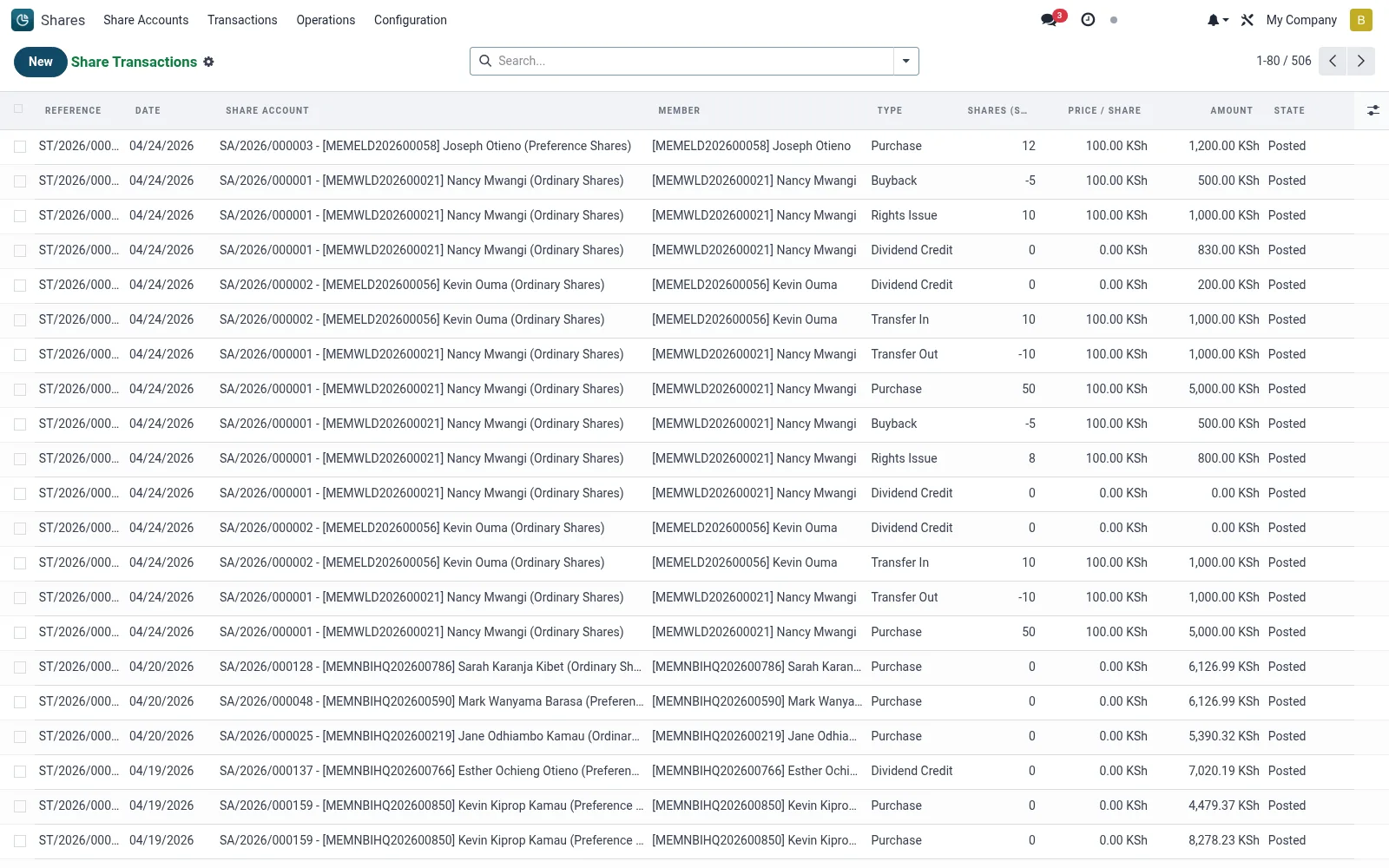Toggle the select-all header checkbox
The image size is (1389, 868).
point(19,109)
